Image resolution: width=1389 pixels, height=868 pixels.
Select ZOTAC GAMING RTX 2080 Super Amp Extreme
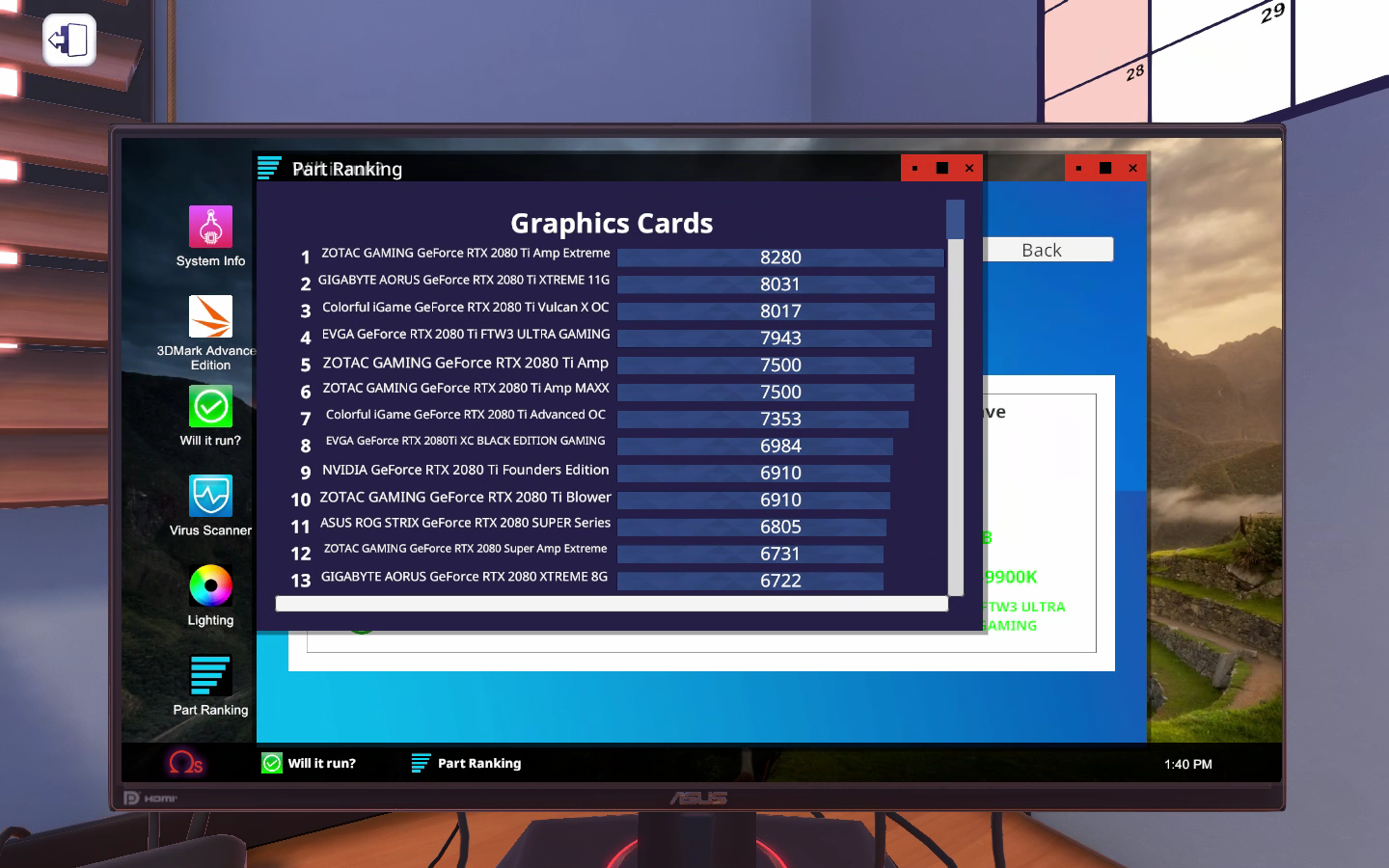[x=466, y=549]
